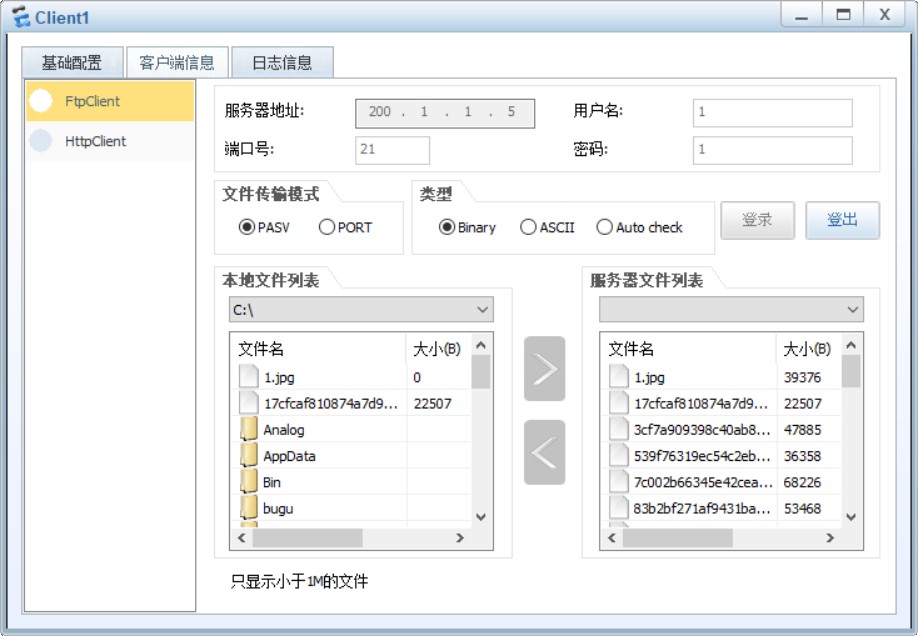Select bugu folder name in local list
Screen dimensions: 918x636
point(278,509)
